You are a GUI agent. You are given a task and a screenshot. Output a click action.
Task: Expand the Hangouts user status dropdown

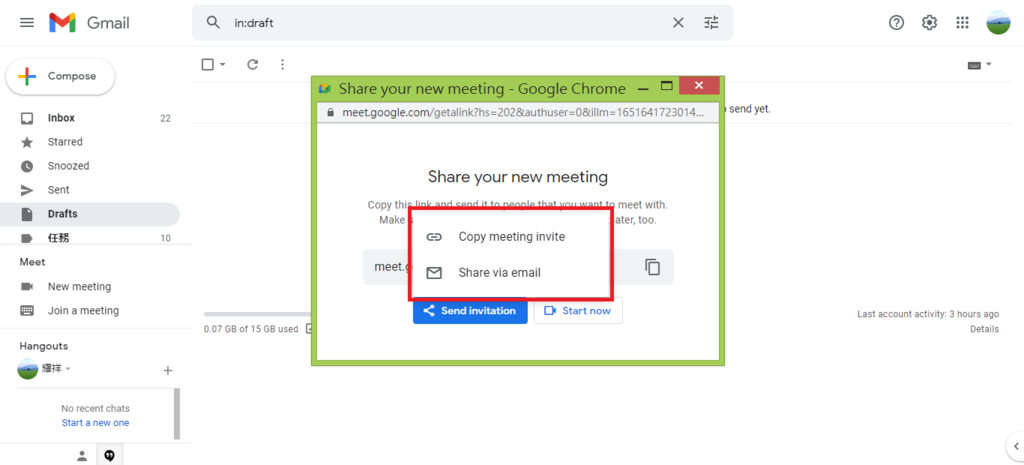[x=68, y=369]
